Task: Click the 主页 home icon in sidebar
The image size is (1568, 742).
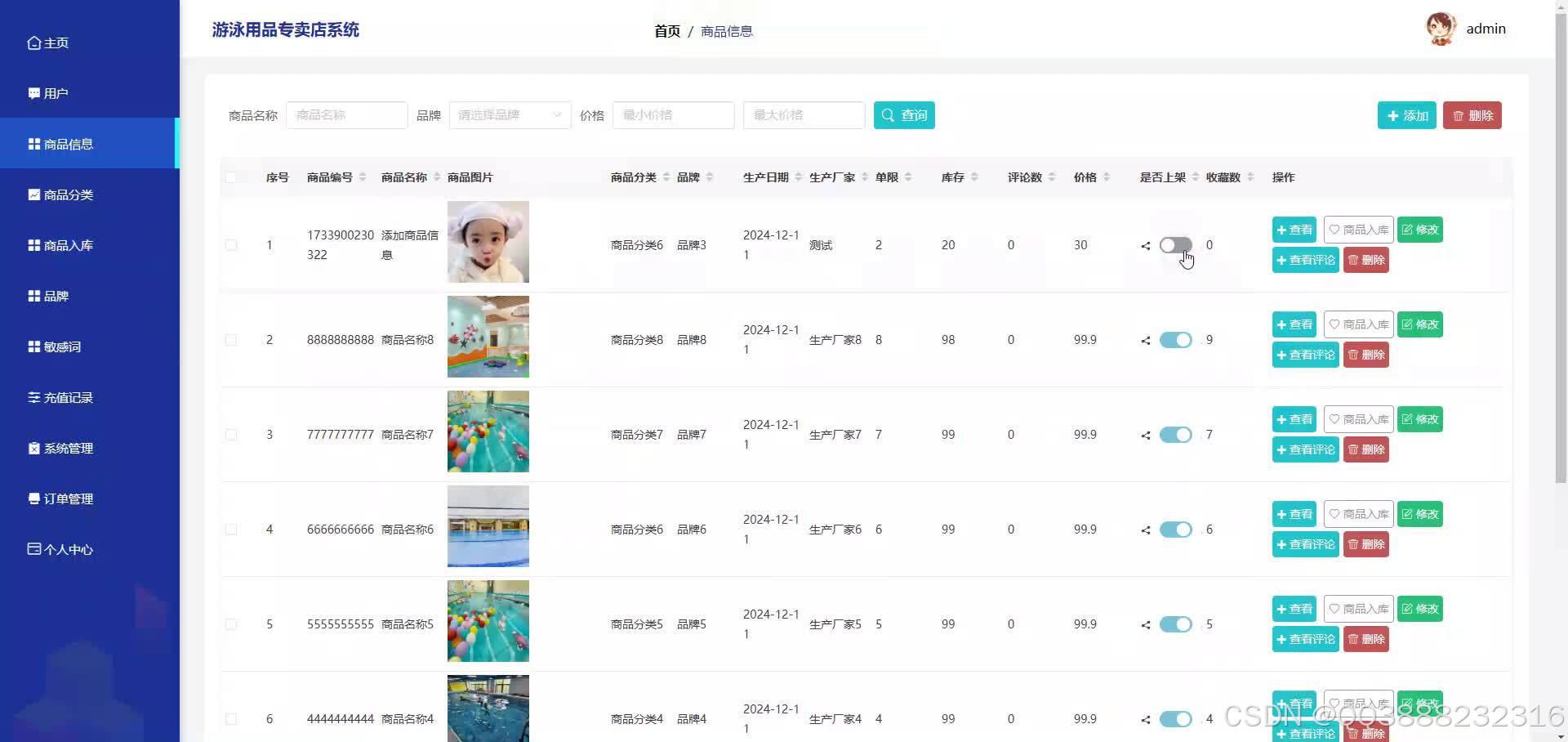Action: (x=33, y=42)
